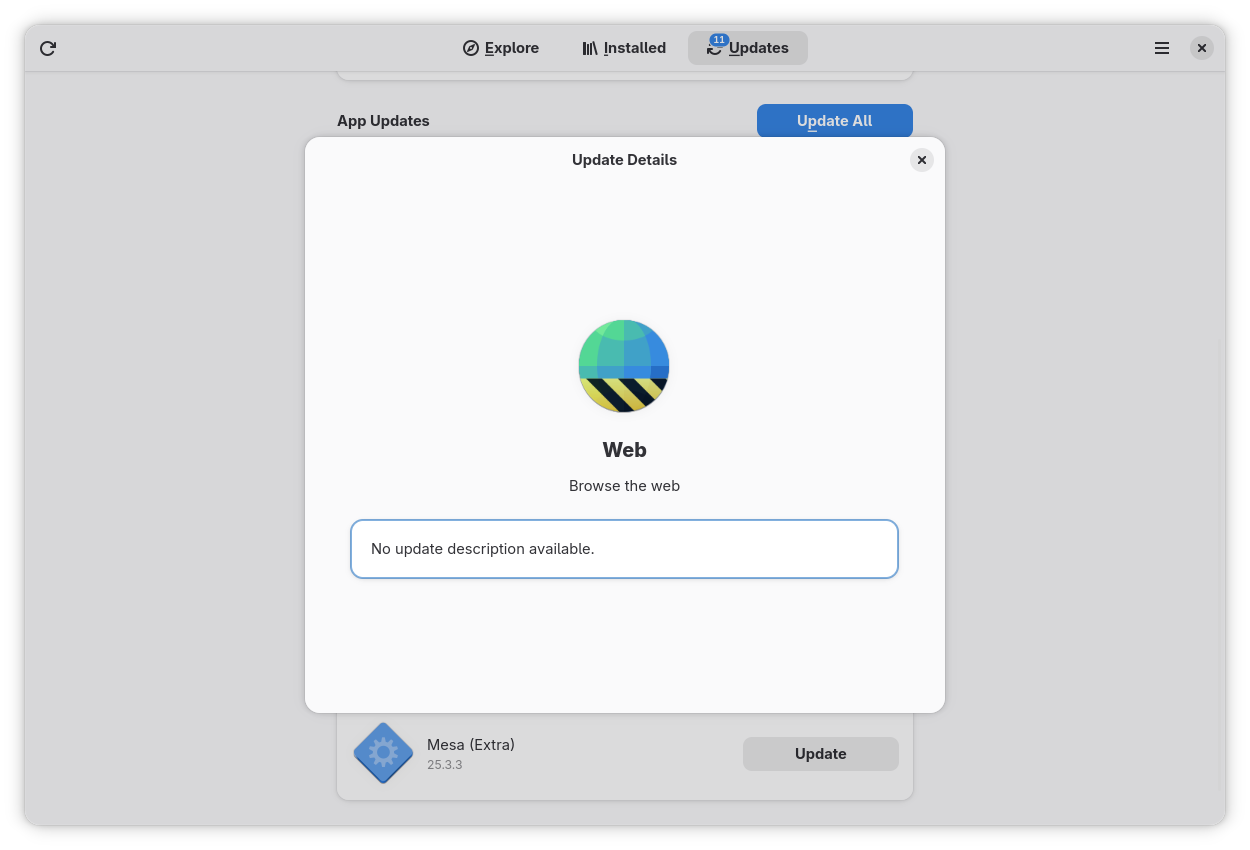Click the Web globe app icon
This screenshot has width=1250, height=850.
pyautogui.click(x=624, y=366)
